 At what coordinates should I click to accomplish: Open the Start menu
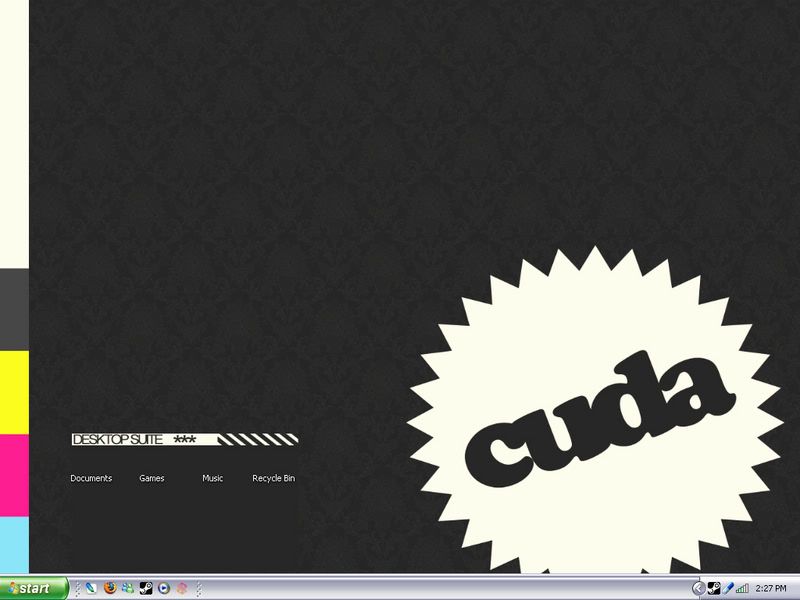click(x=34, y=588)
